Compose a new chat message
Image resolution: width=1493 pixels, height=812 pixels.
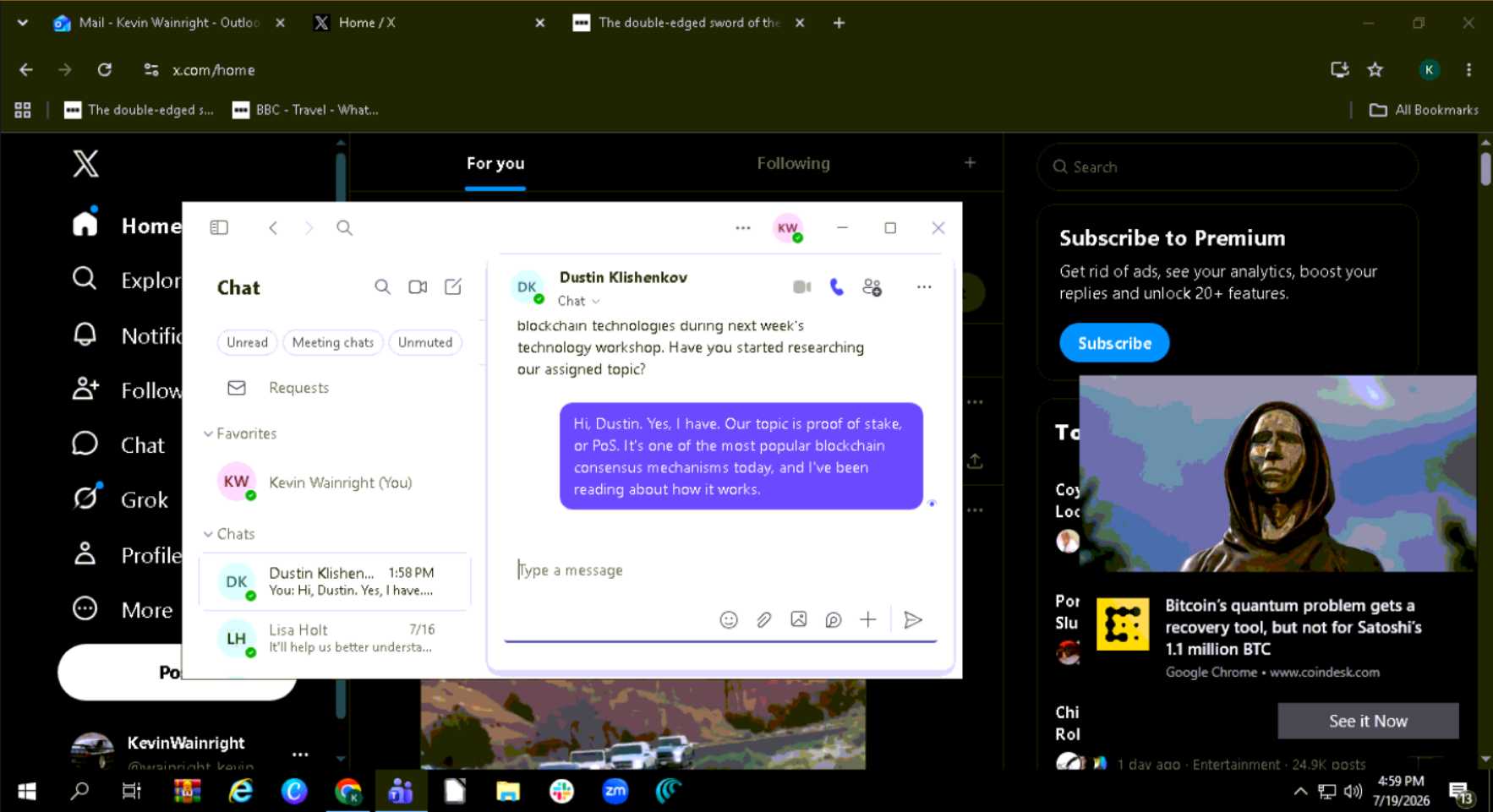pos(453,287)
